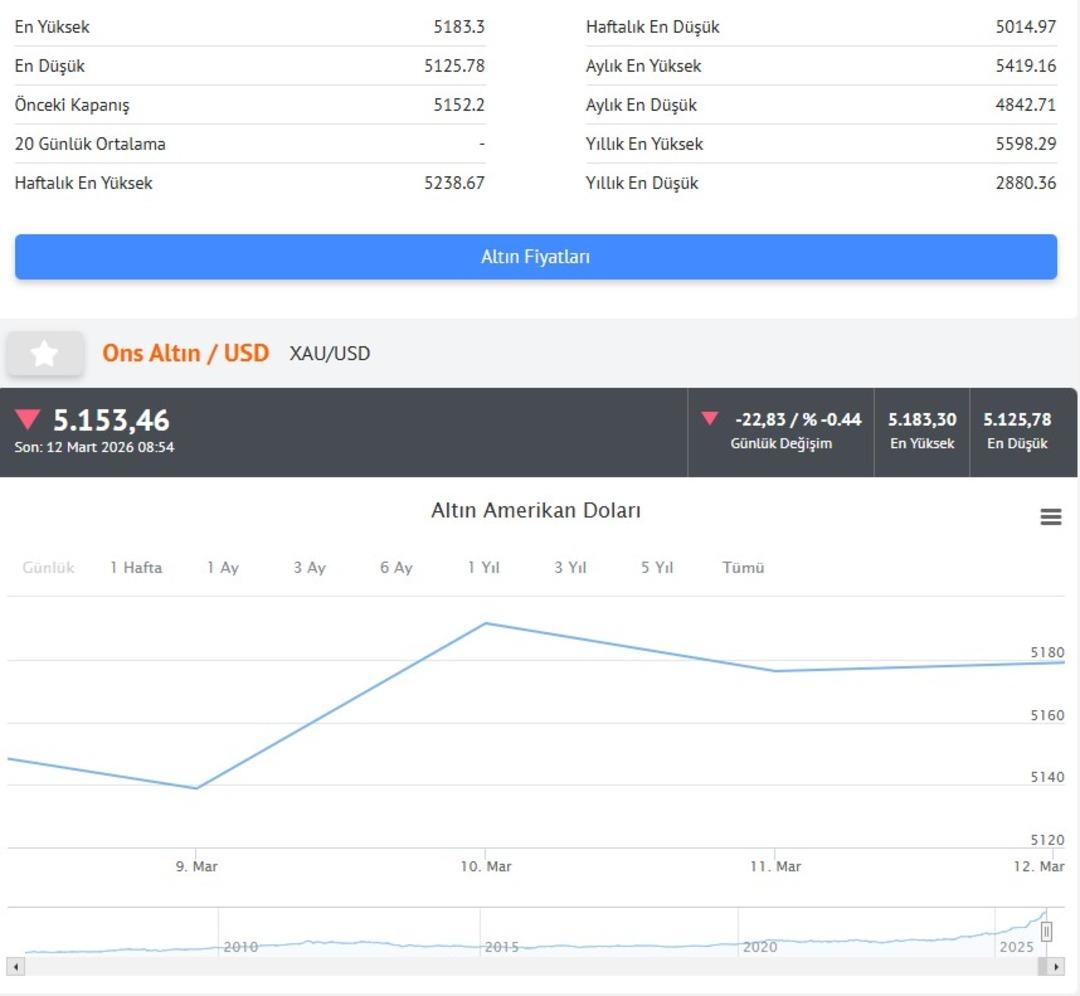Click the red down arrow beside price
The width and height of the screenshot is (1080, 996).
[28, 420]
